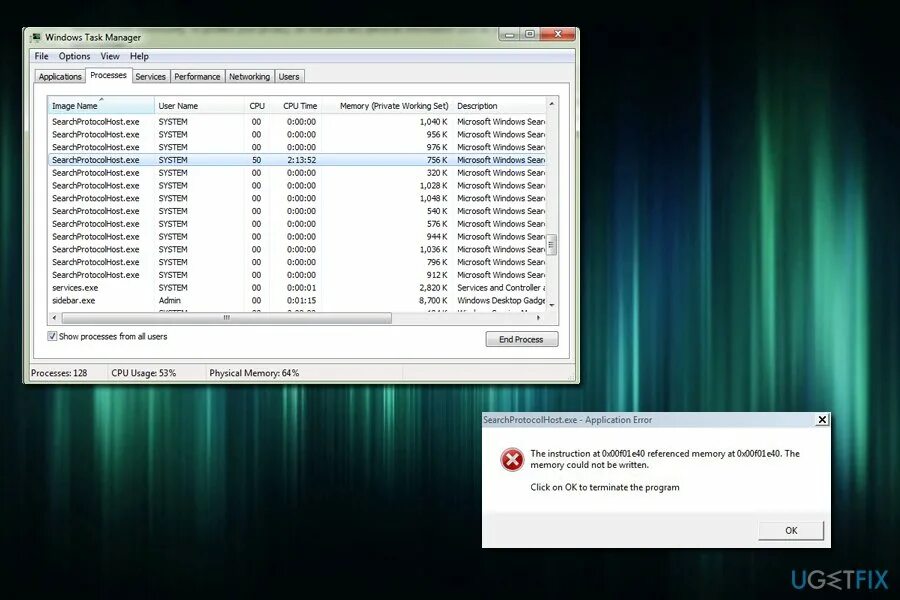900x600 pixels.
Task: Select the SearchProtocolHost.exe row using 50 CPU
Action: coord(297,160)
